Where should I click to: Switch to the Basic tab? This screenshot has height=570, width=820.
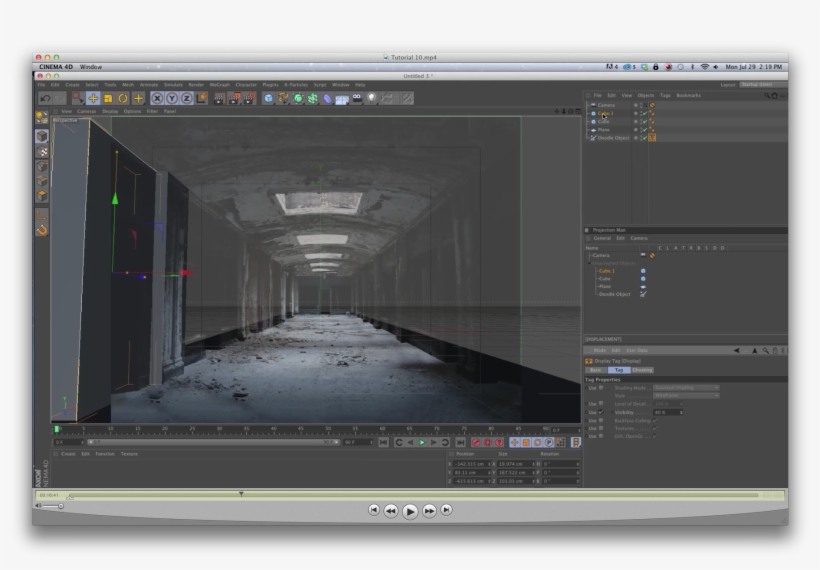(x=595, y=370)
